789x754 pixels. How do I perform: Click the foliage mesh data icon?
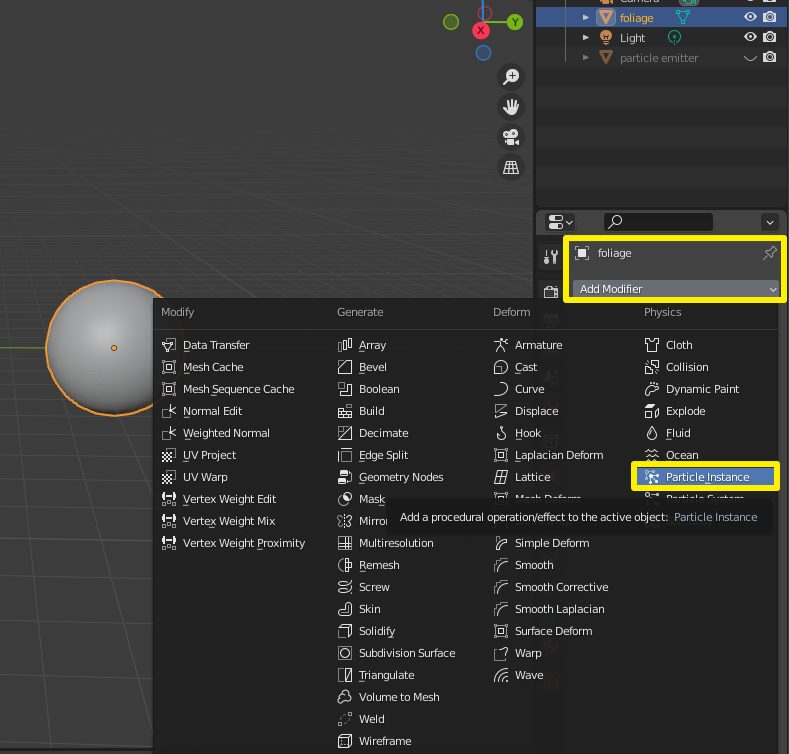[x=683, y=18]
